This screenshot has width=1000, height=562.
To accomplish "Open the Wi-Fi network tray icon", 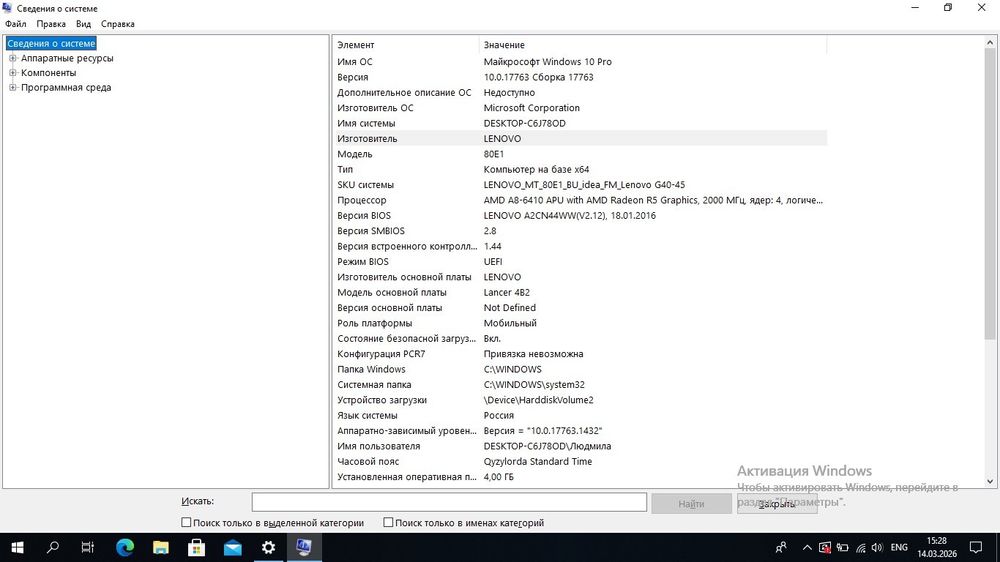I will (x=861, y=547).
